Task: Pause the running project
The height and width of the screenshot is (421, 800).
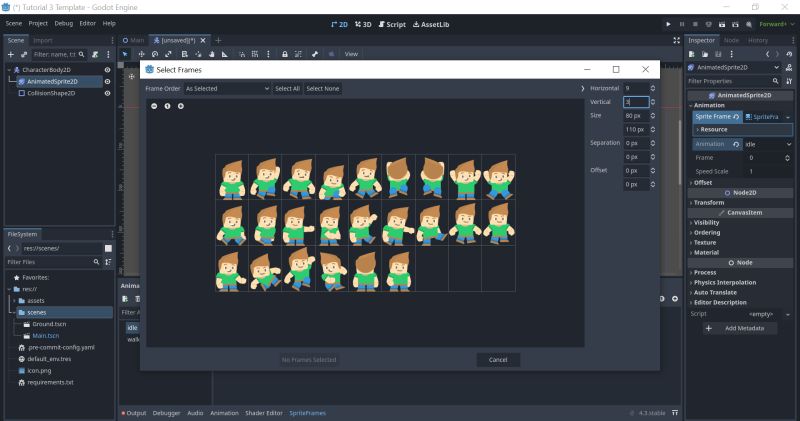Action: (x=682, y=24)
